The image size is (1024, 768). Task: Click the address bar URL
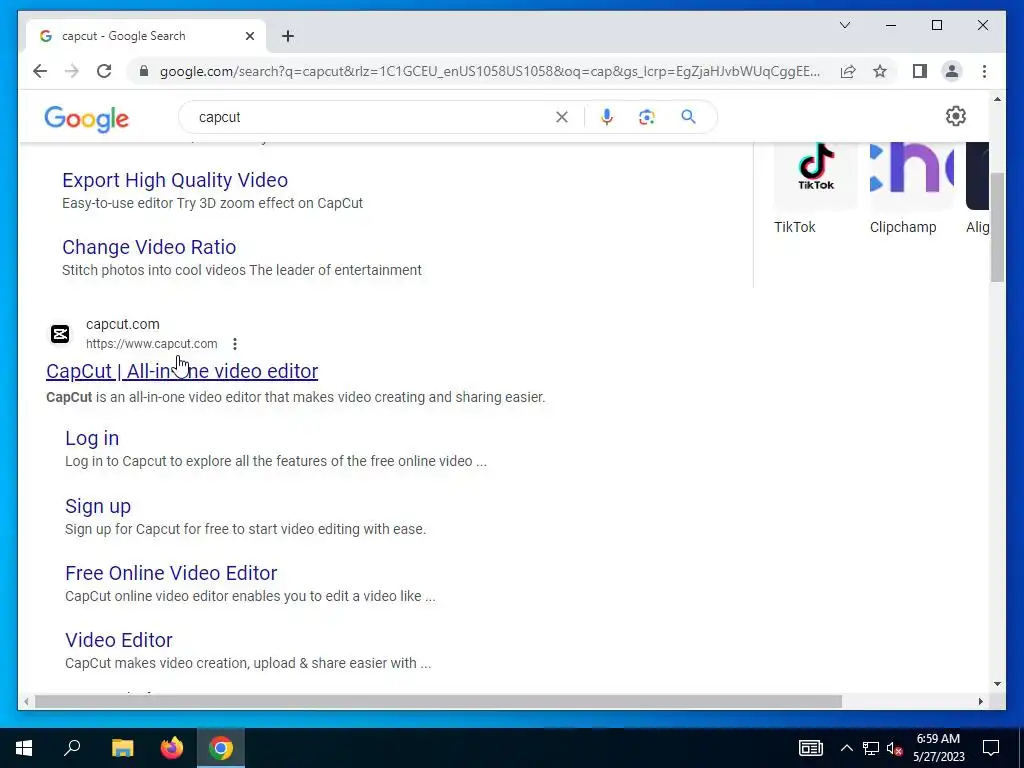[x=490, y=71]
